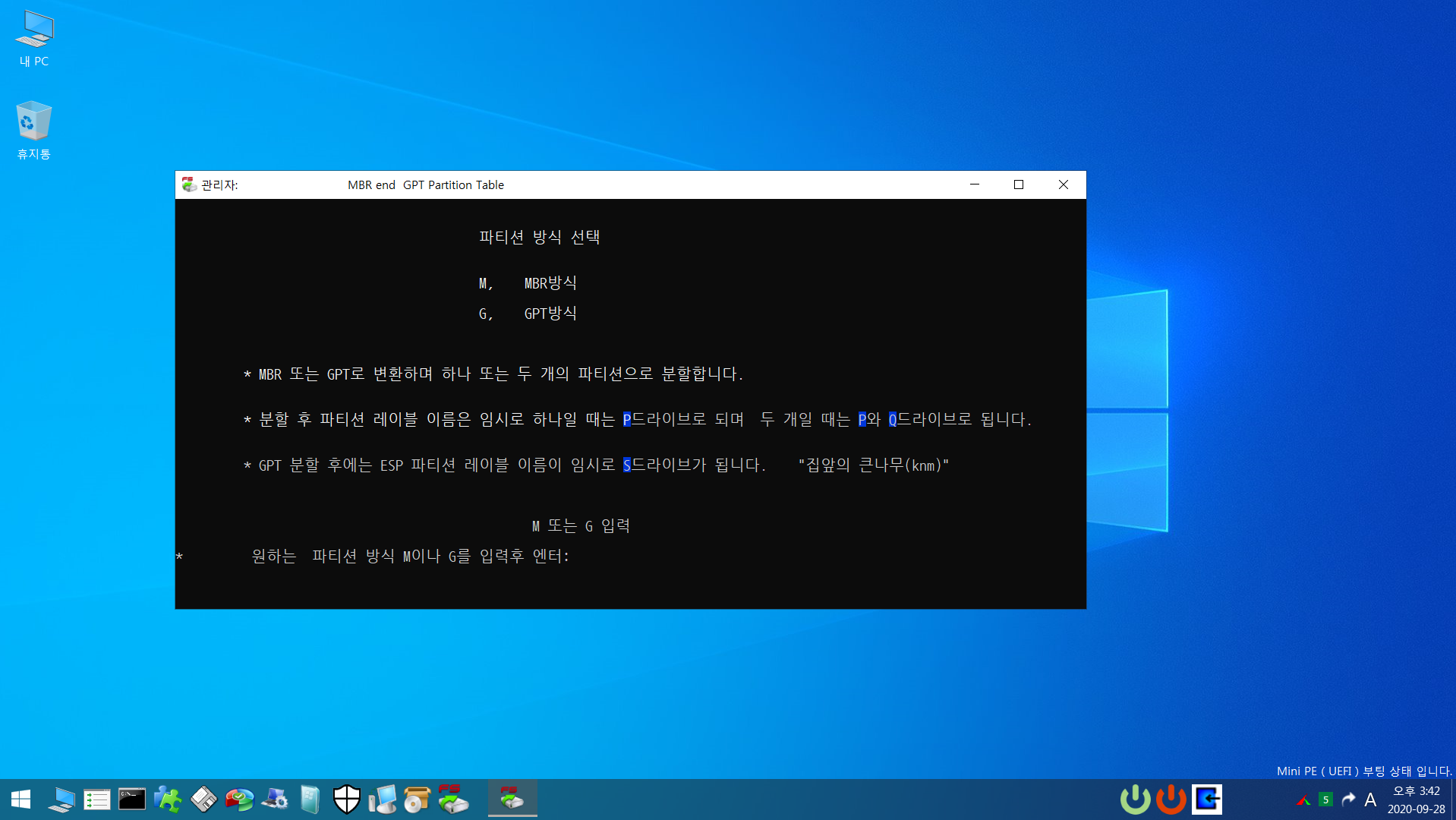1456x820 pixels.
Task: Open the command prompt from the taskbar
Action: (131, 799)
